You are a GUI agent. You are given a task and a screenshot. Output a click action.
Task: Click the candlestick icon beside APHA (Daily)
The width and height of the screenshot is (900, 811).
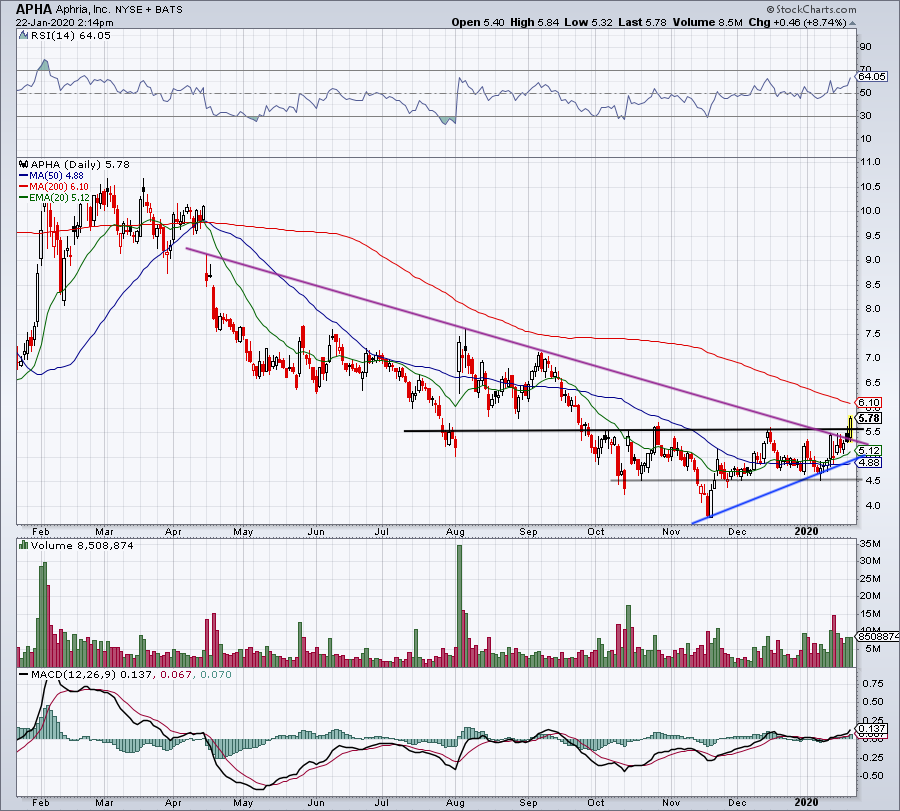24,164
